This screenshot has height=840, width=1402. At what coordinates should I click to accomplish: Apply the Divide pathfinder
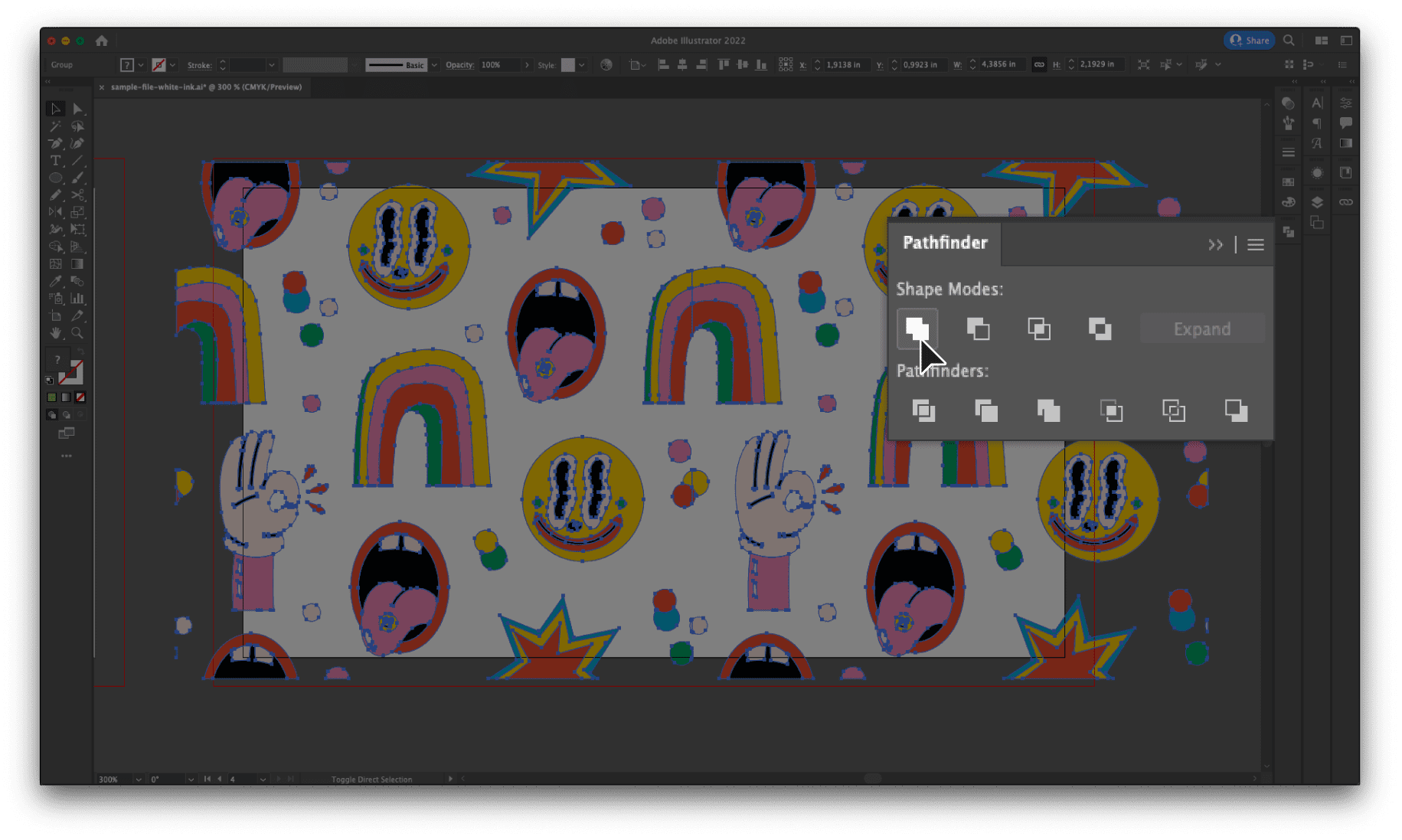(924, 411)
